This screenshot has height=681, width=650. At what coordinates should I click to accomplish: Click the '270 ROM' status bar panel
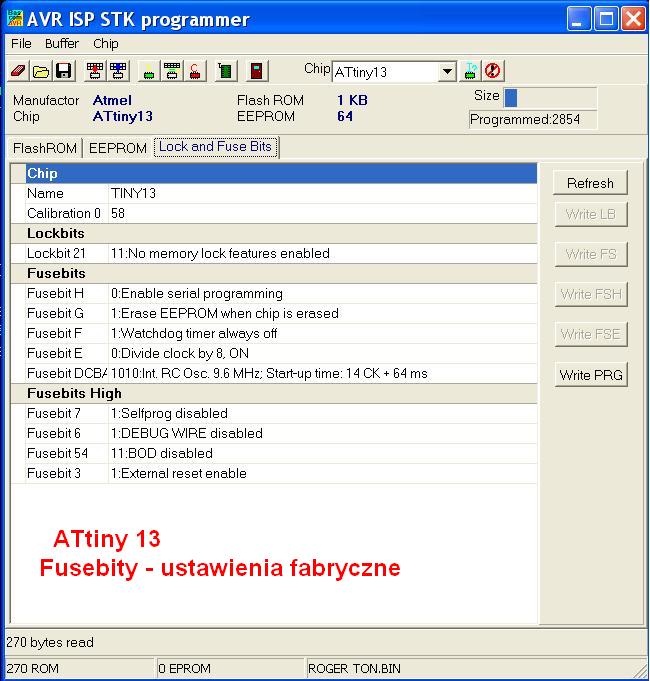[x=79, y=668]
